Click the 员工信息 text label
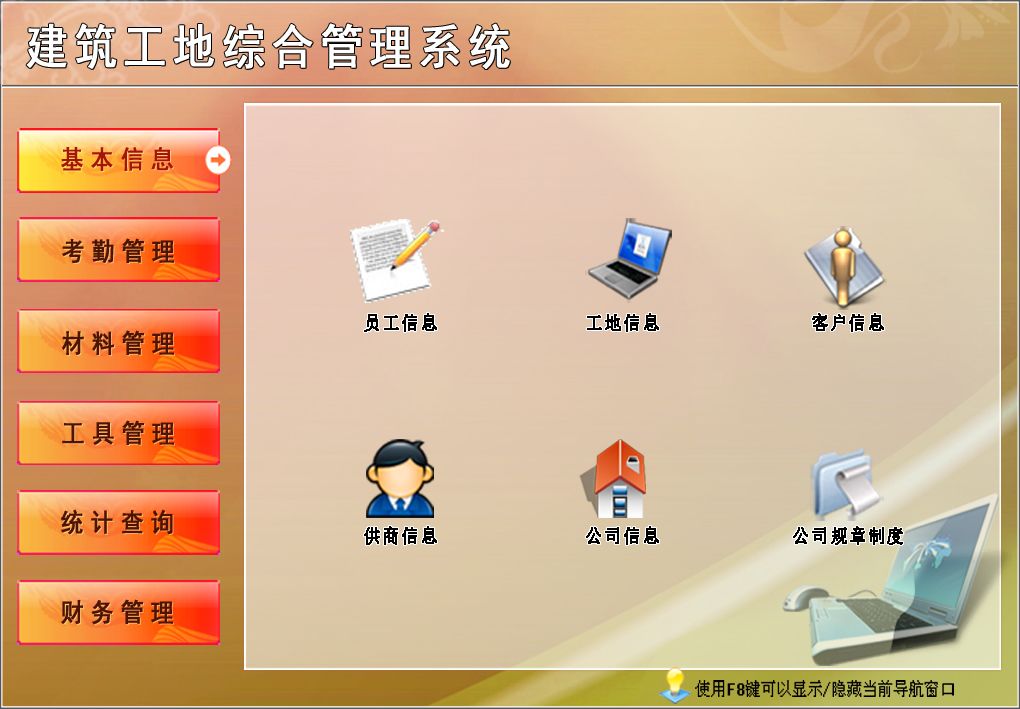The height and width of the screenshot is (709, 1020). click(x=400, y=323)
